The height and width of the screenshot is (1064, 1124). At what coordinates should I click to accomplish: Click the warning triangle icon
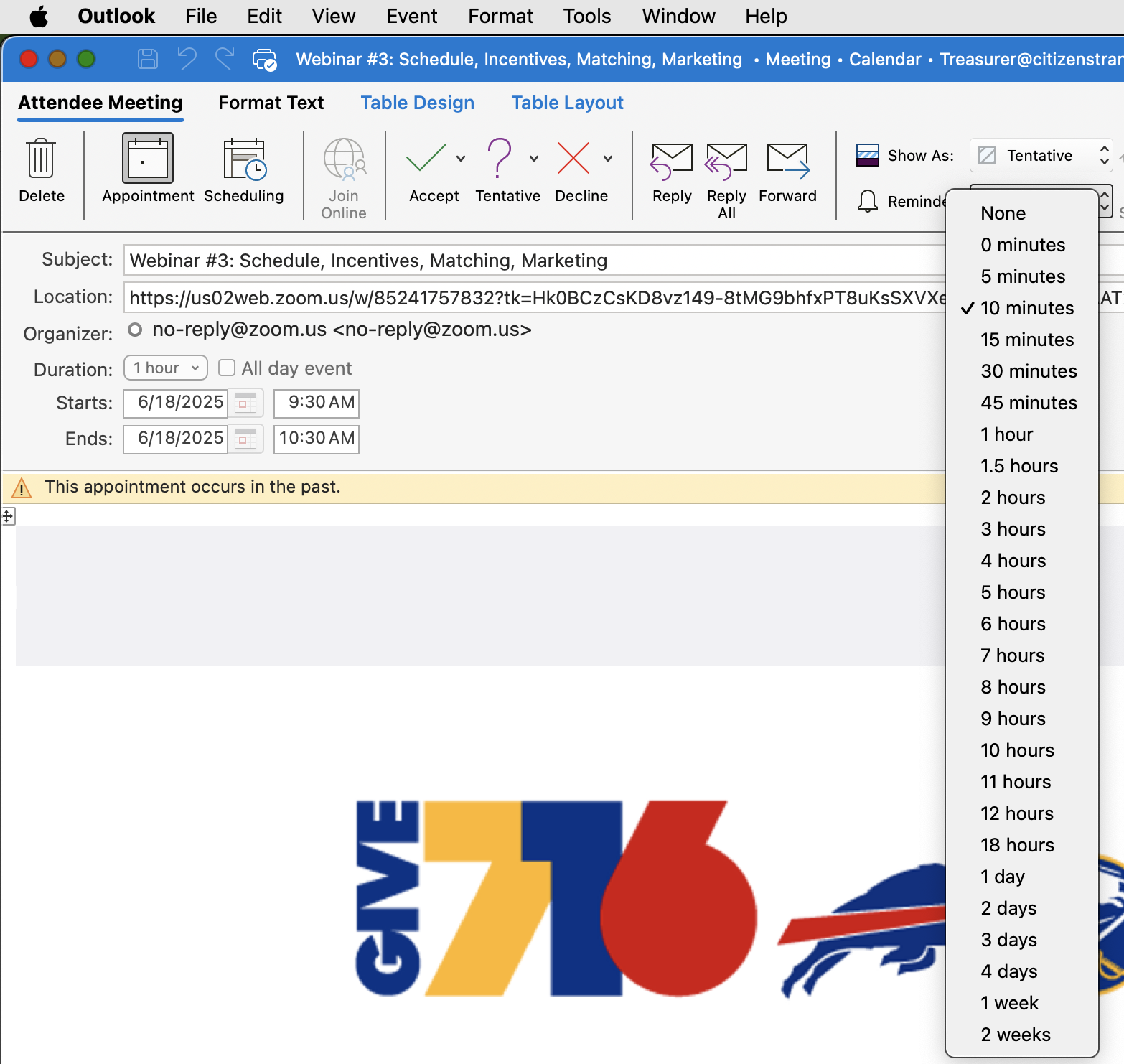coord(22,488)
